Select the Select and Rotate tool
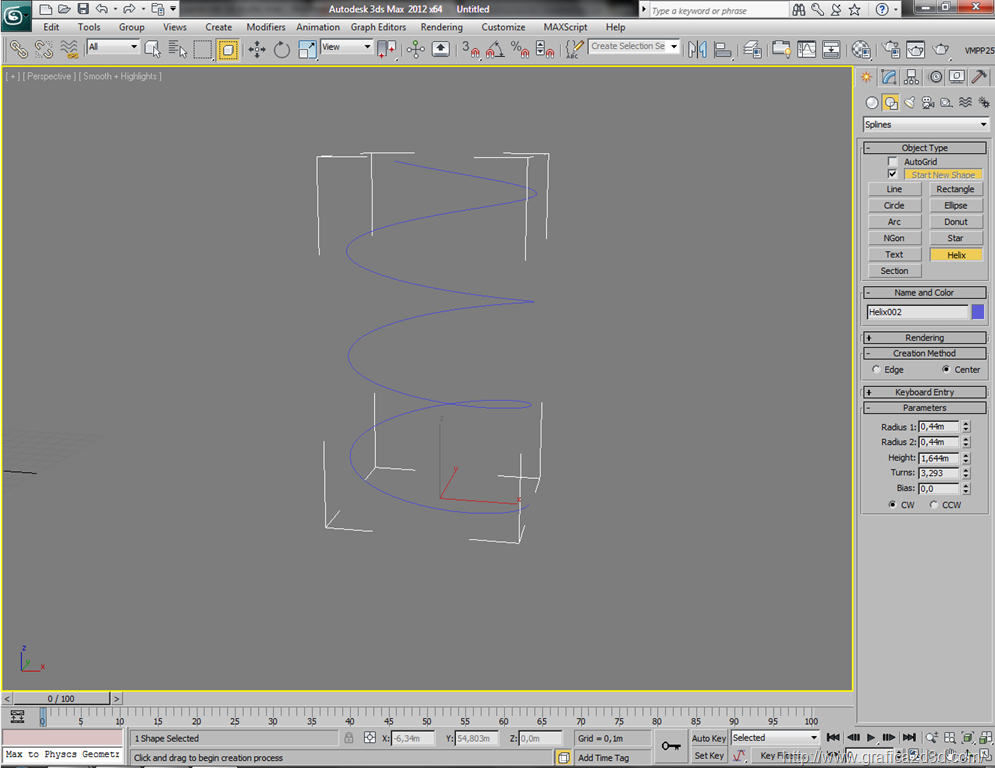This screenshot has height=768, width=995. tap(282, 49)
